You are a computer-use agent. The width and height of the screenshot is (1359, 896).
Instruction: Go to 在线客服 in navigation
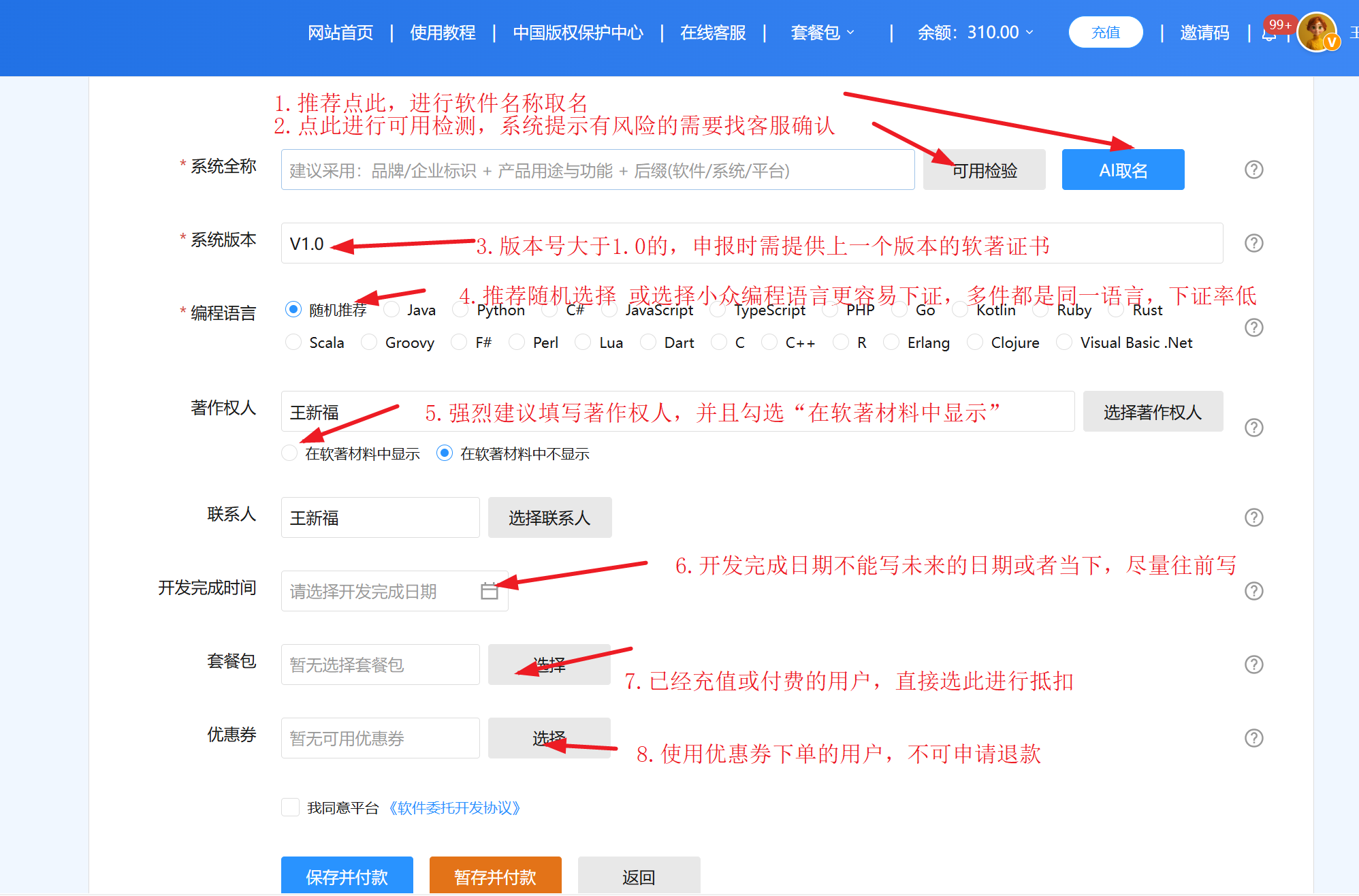click(713, 33)
